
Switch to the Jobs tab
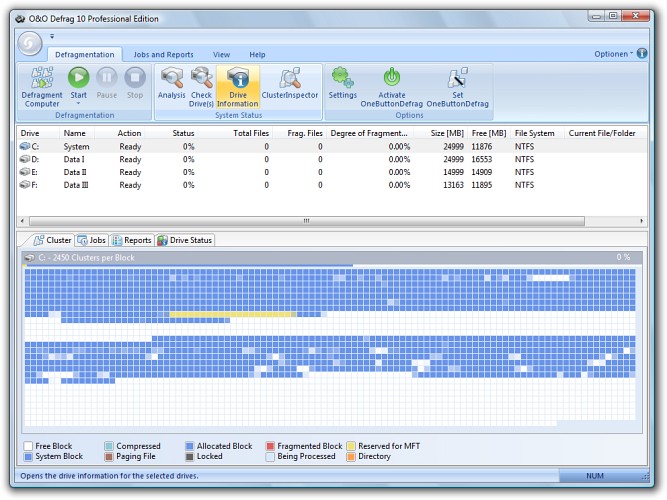click(x=91, y=240)
